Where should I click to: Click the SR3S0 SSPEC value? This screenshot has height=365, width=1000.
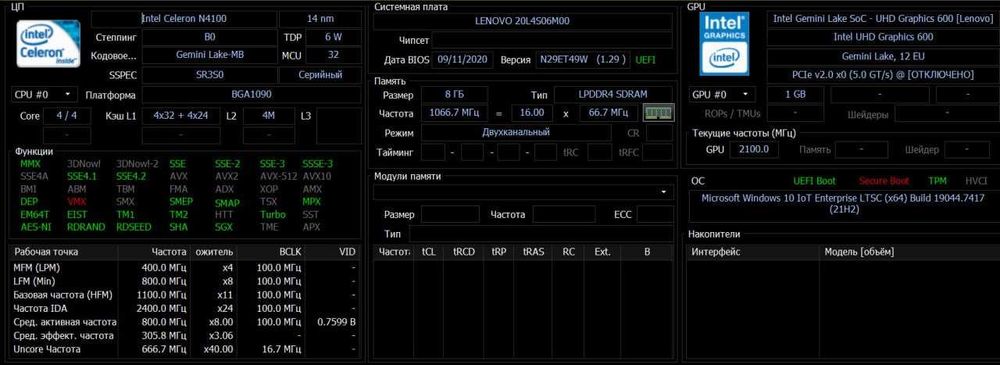209,74
